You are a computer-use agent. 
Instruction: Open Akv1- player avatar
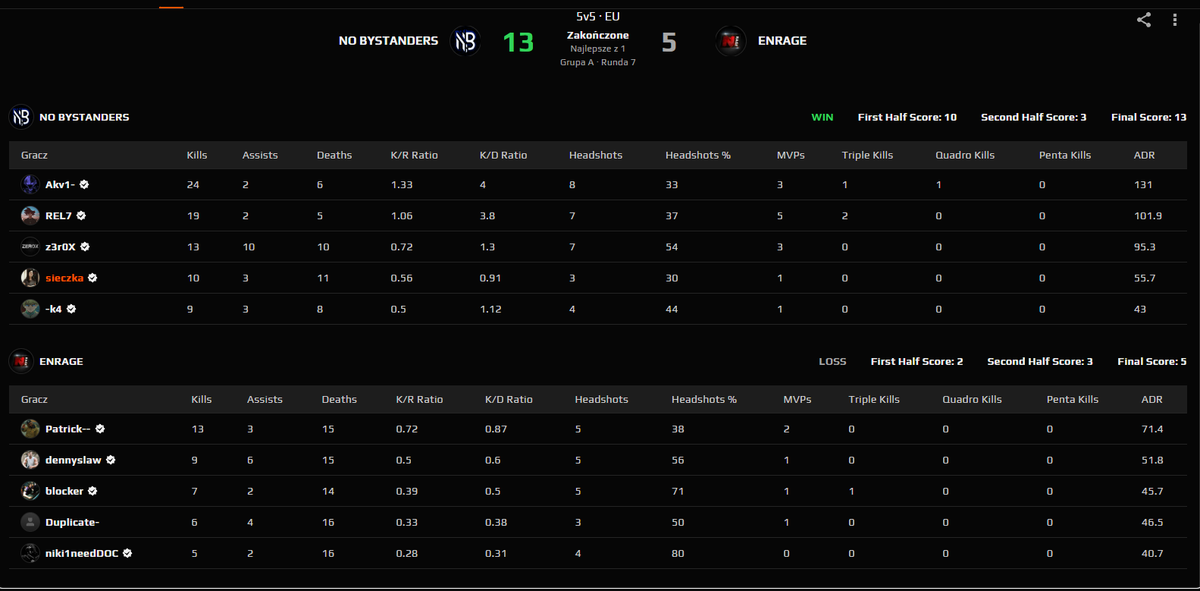pyautogui.click(x=30, y=184)
